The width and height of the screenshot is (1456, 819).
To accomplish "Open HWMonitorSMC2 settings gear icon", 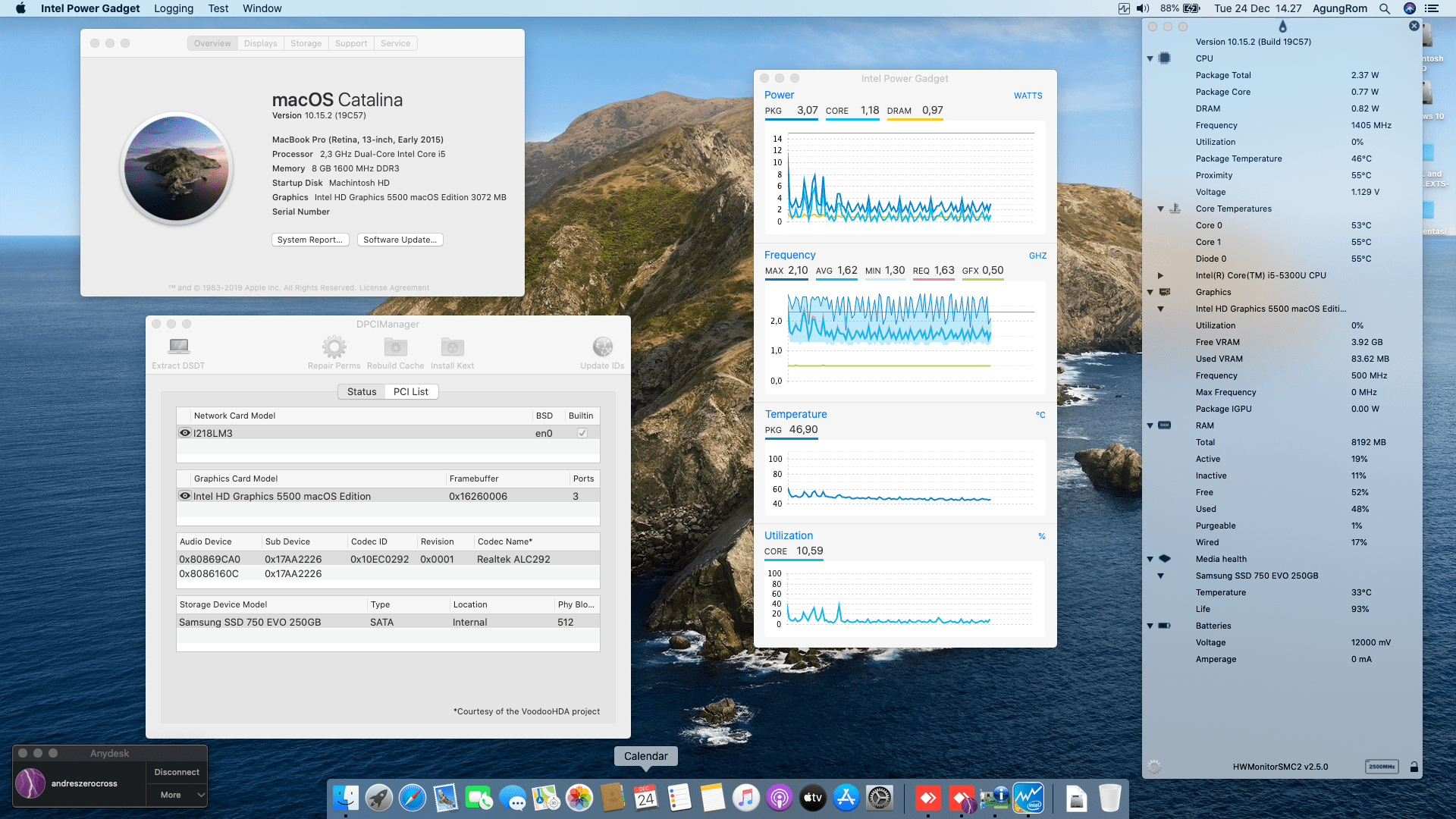I will [1154, 767].
